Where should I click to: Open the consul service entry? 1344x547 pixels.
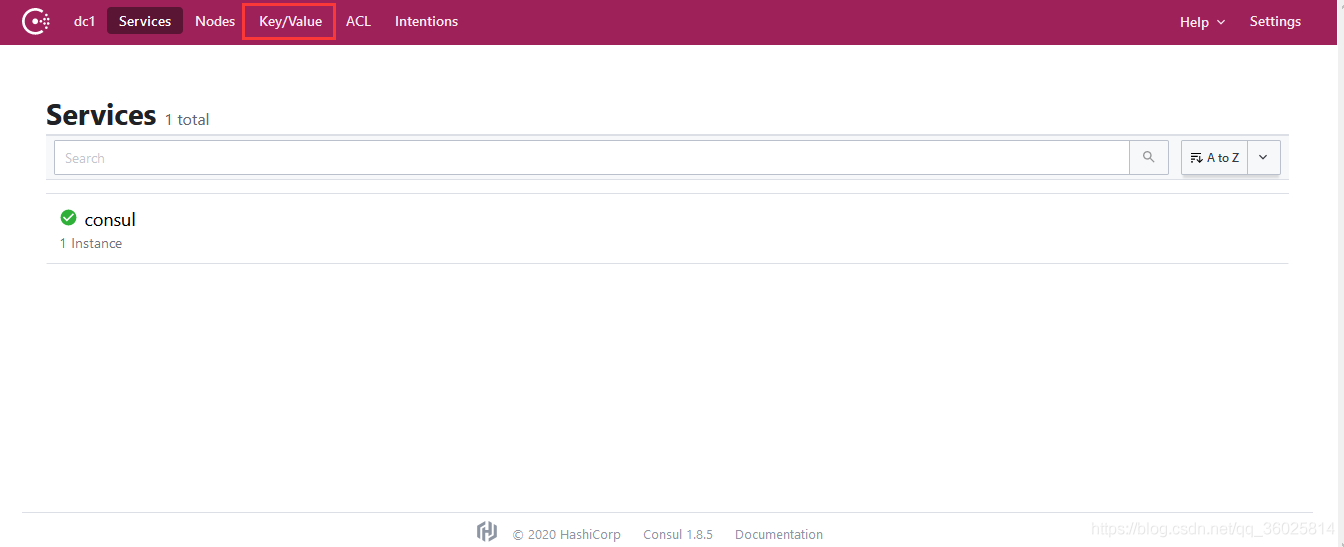667,229
